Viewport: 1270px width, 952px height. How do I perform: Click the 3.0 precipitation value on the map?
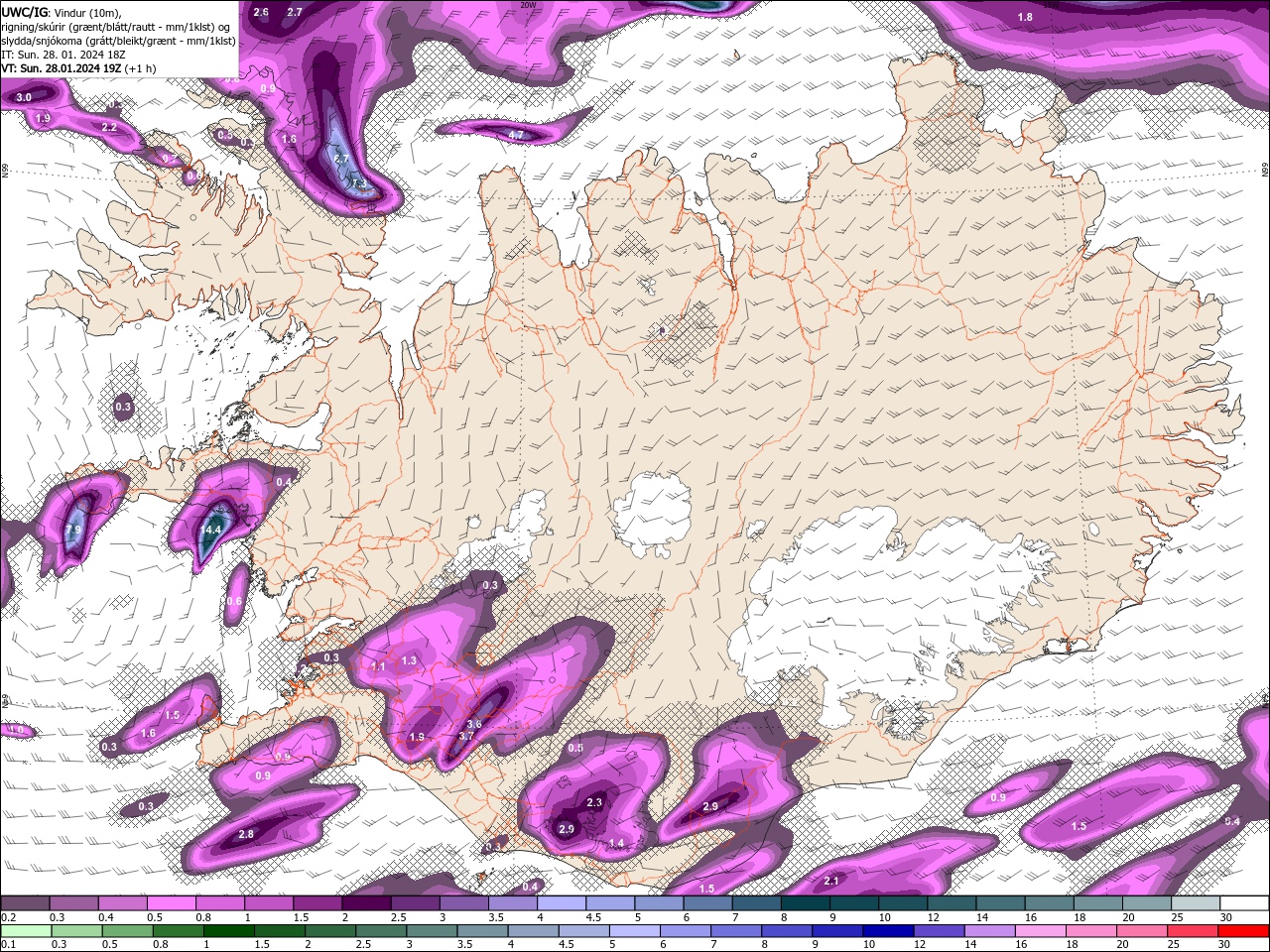click(24, 97)
